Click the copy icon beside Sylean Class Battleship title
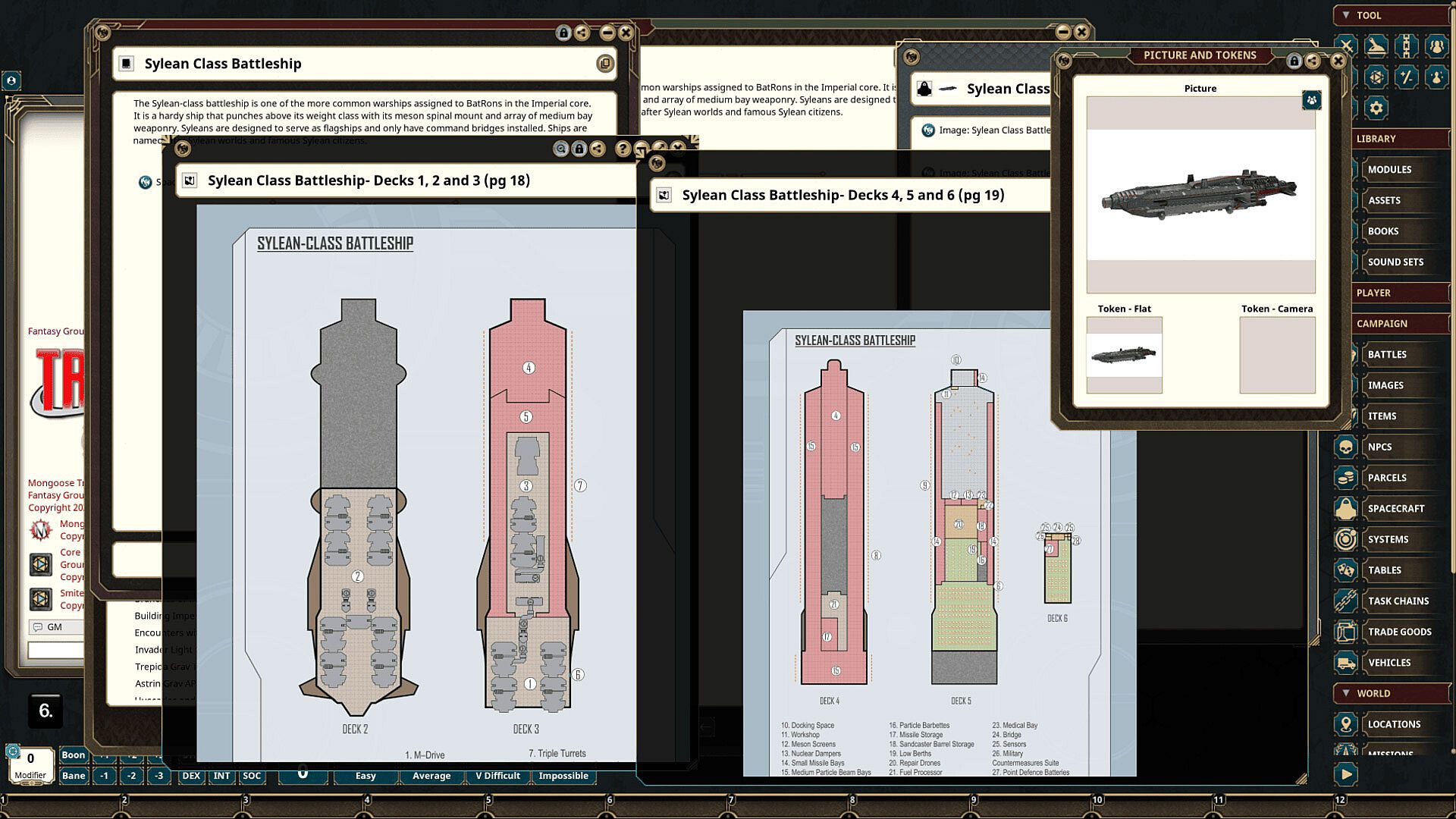This screenshot has width=1456, height=819. click(x=604, y=64)
